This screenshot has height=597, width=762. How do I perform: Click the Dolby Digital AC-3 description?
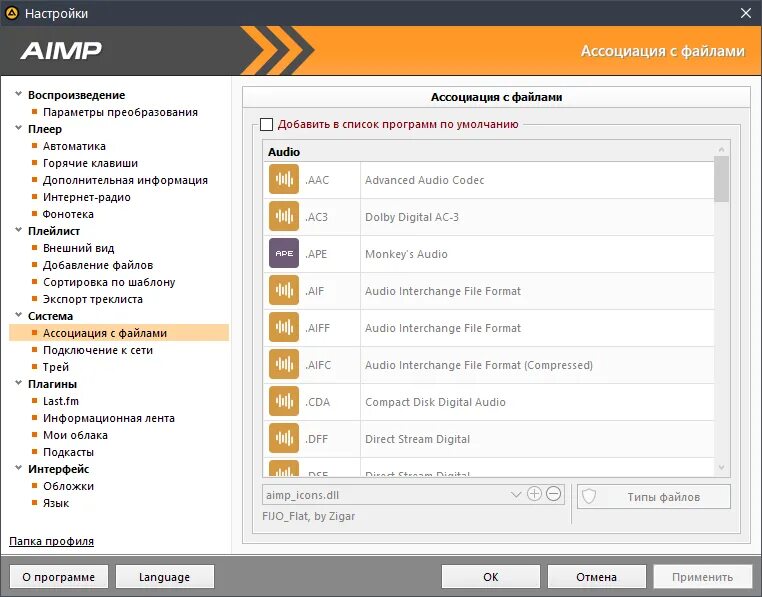pyautogui.click(x=412, y=217)
